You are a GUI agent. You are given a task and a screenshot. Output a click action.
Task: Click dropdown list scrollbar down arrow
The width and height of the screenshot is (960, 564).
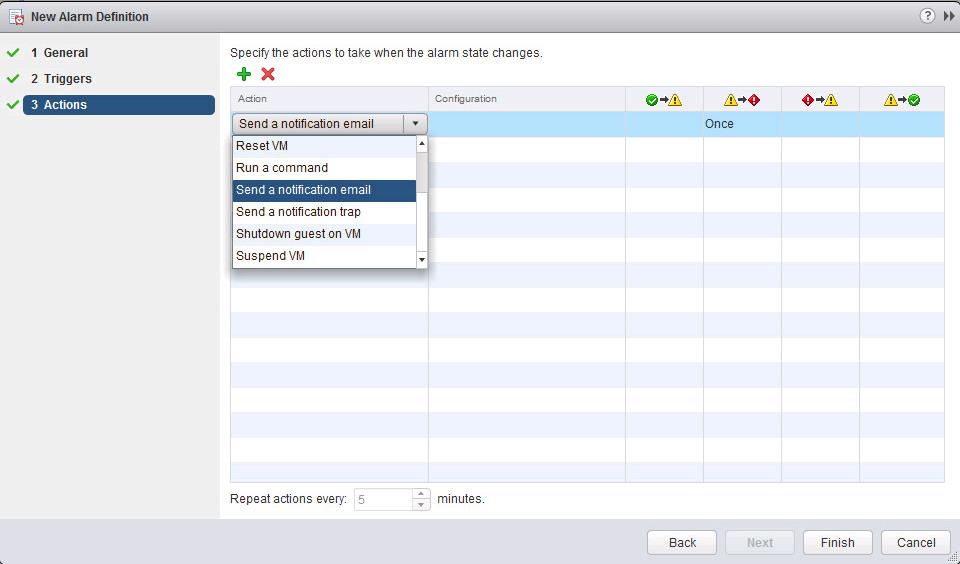coord(421,260)
